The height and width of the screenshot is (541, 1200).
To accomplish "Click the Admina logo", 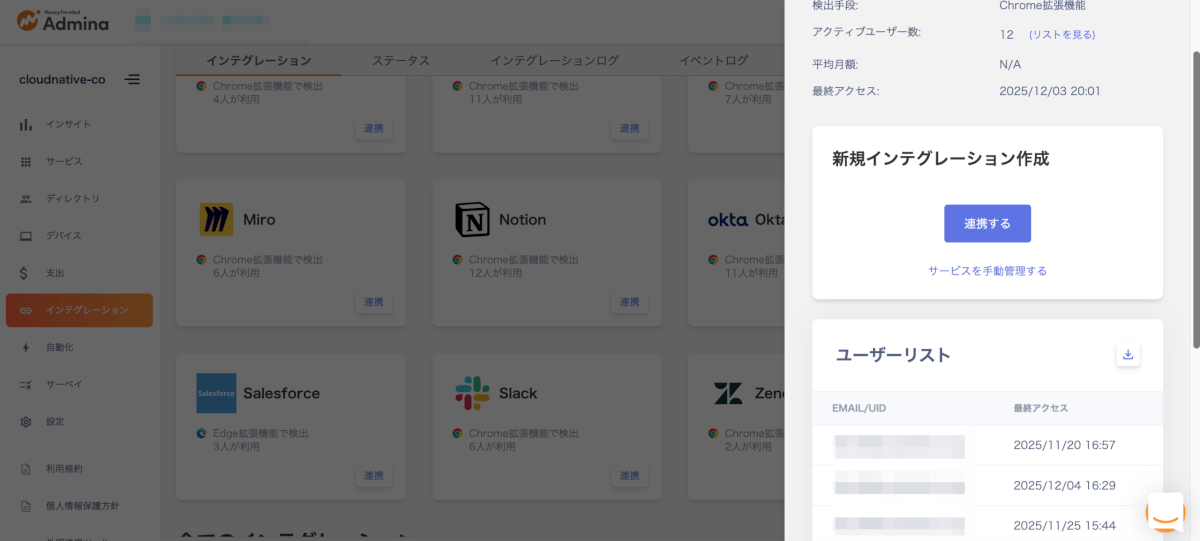I will (x=63, y=20).
